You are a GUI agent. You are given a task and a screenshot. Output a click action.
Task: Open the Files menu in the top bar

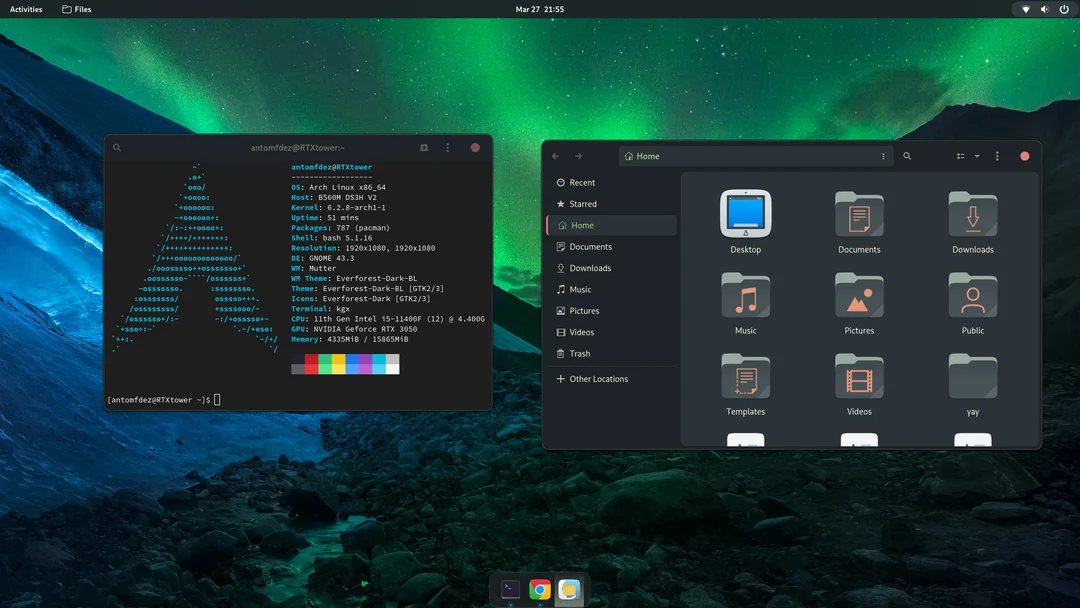76,8
